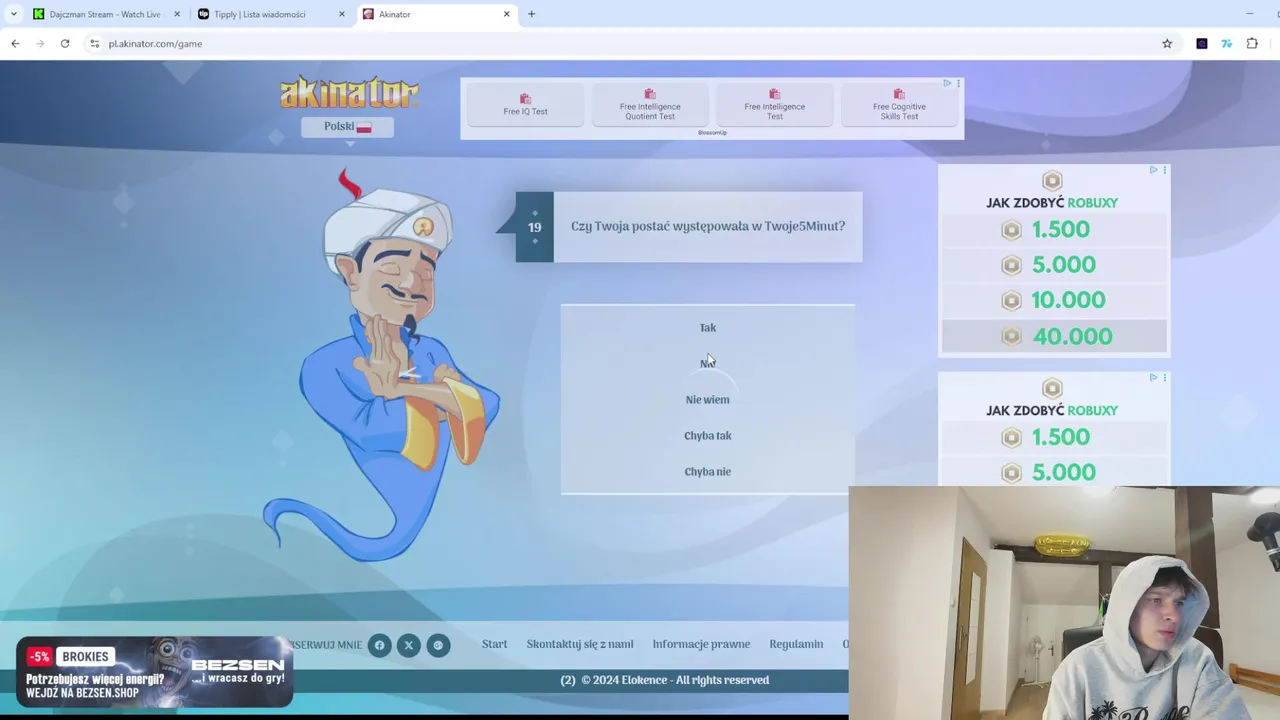Focus the address bar with pl.akinator.com/game

tap(630, 43)
